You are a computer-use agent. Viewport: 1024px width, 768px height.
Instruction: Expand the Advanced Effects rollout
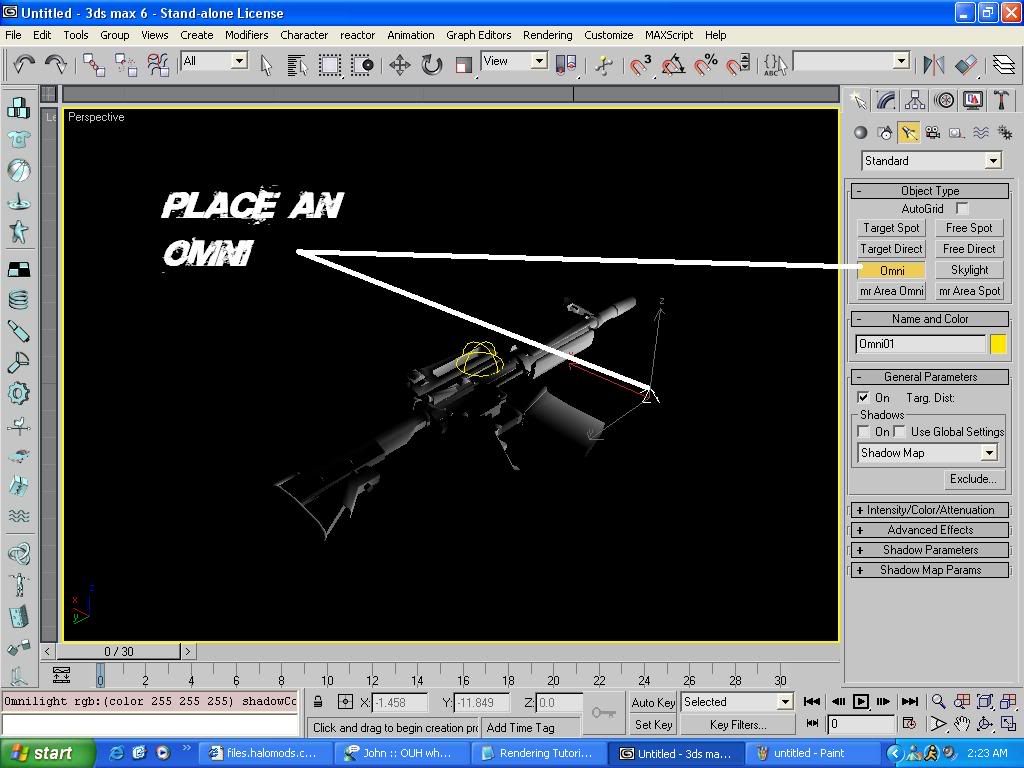[x=930, y=530]
